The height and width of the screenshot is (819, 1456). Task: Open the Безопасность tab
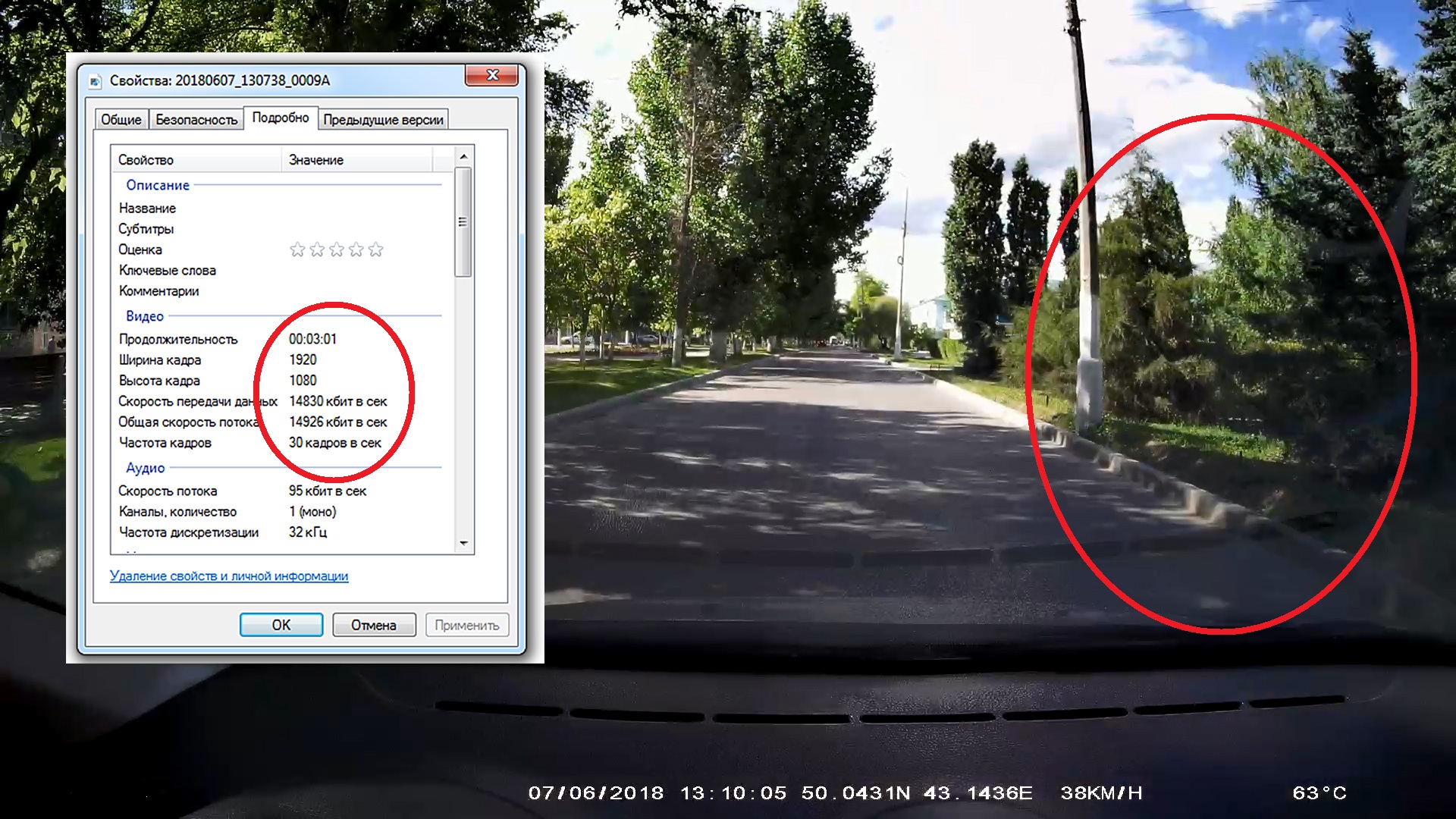click(196, 120)
